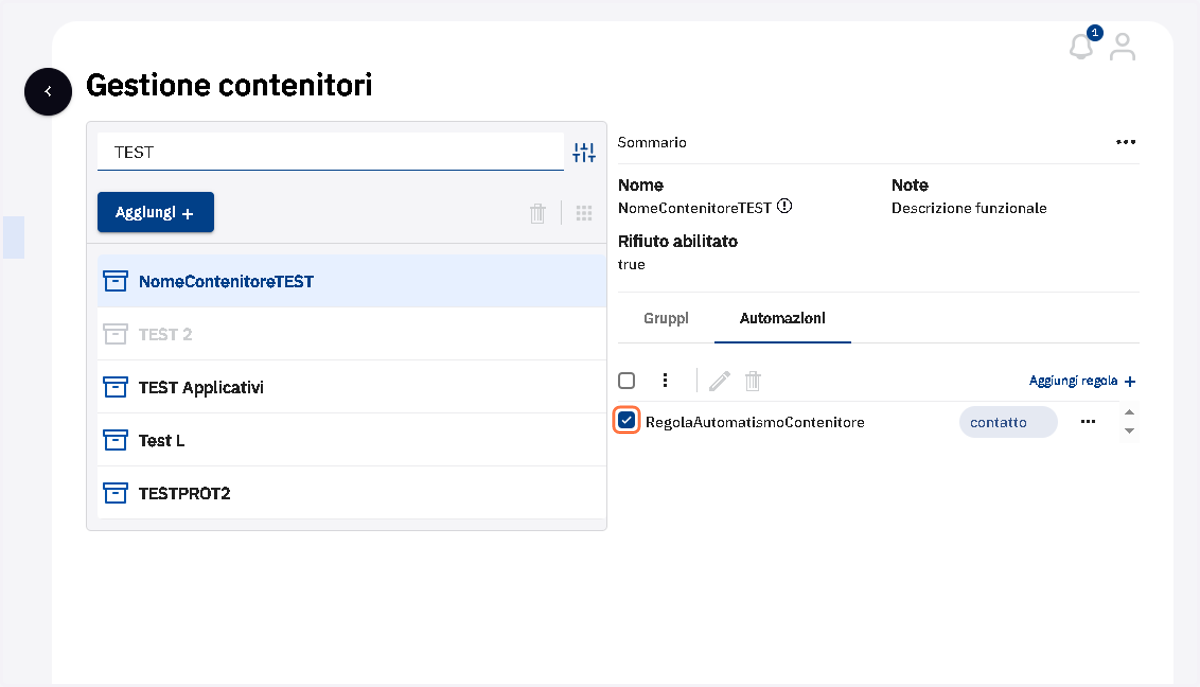1200x687 pixels.
Task: Click the Descrizione funzionale note text
Action: coord(969,208)
